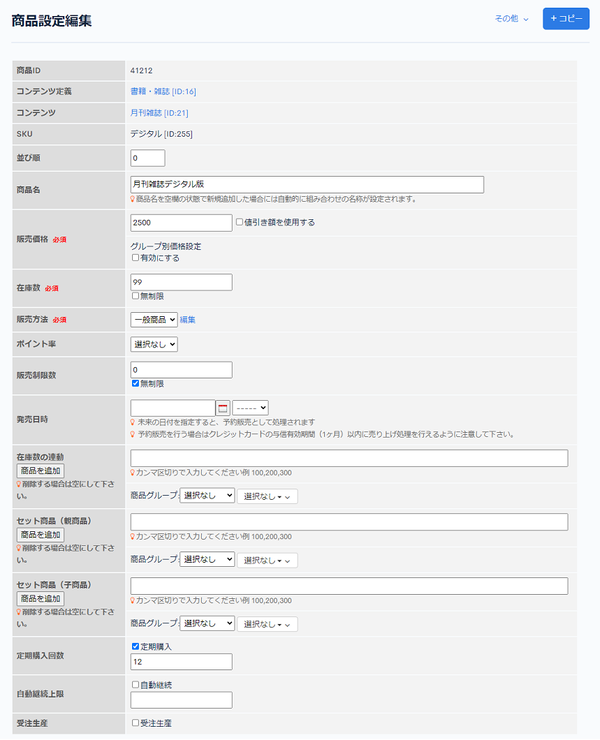Click the 商品設定編集 page heading
The width and height of the screenshot is (600, 740).
pos(51,21)
